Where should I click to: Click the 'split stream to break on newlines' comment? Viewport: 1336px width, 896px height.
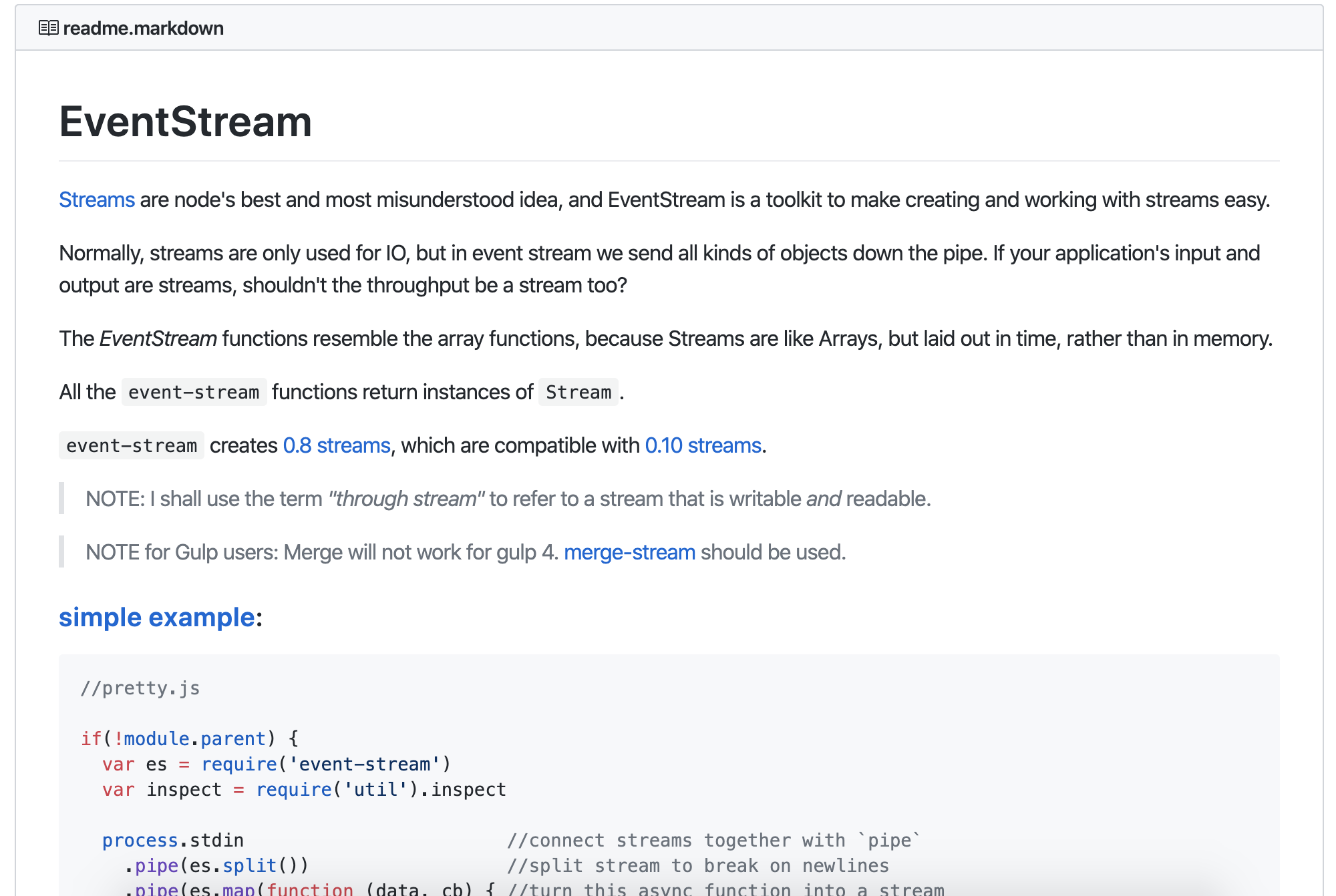click(697, 865)
